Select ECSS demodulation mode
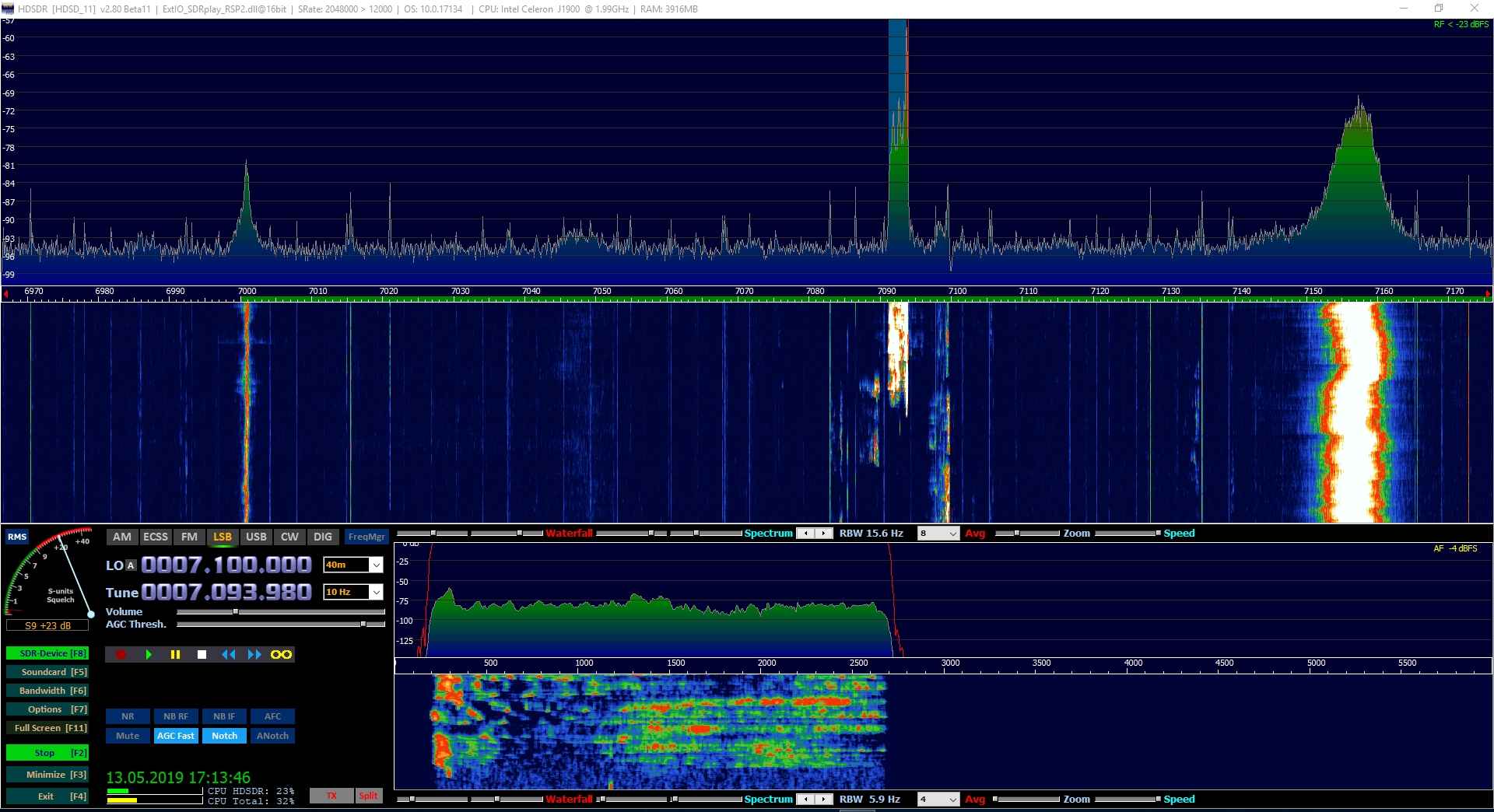This screenshot has width=1494, height=812. 156,537
